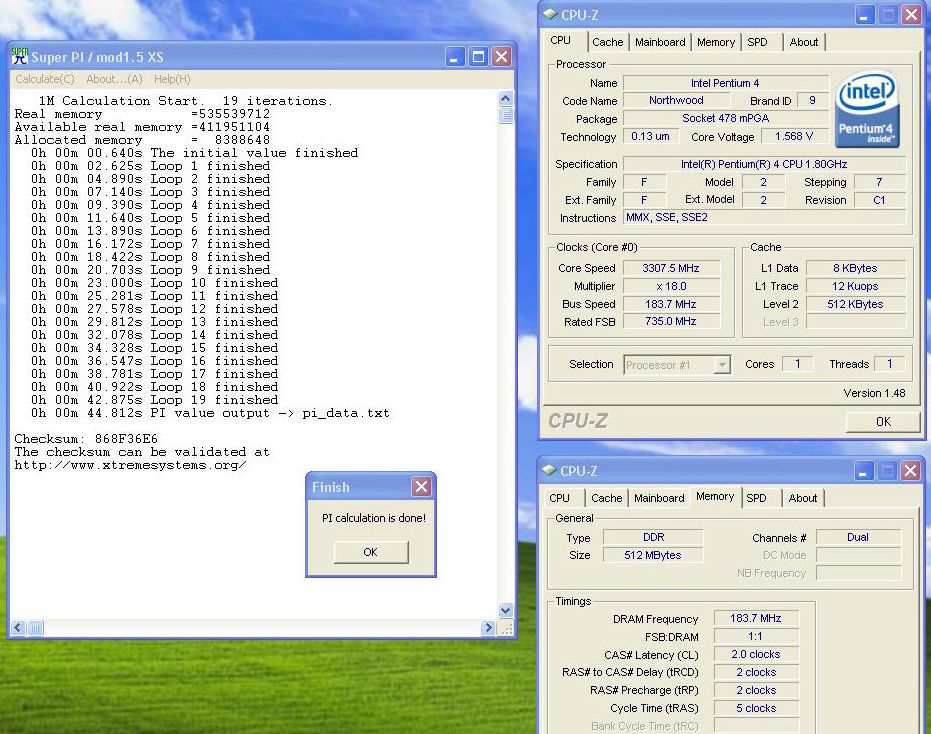
Task: Click the '183.7 MHz' DRAM Frequency value
Action: [x=756, y=618]
